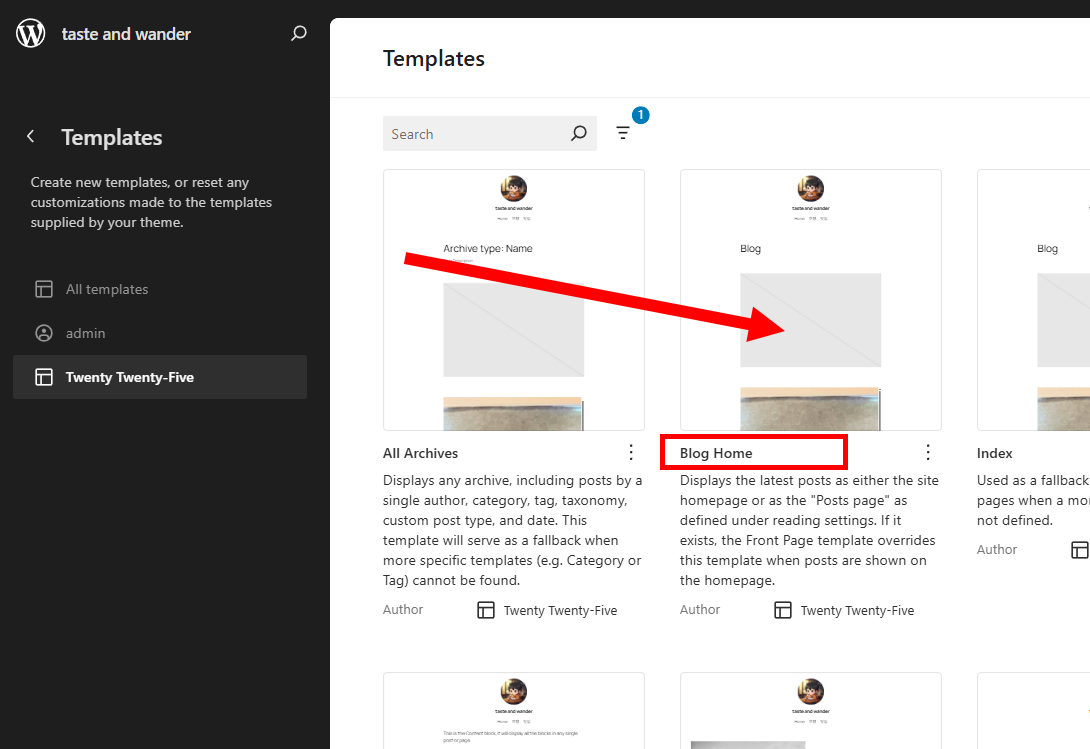Open actions menu for Blog Home
Image resolution: width=1090 pixels, height=749 pixels.
[x=928, y=452]
